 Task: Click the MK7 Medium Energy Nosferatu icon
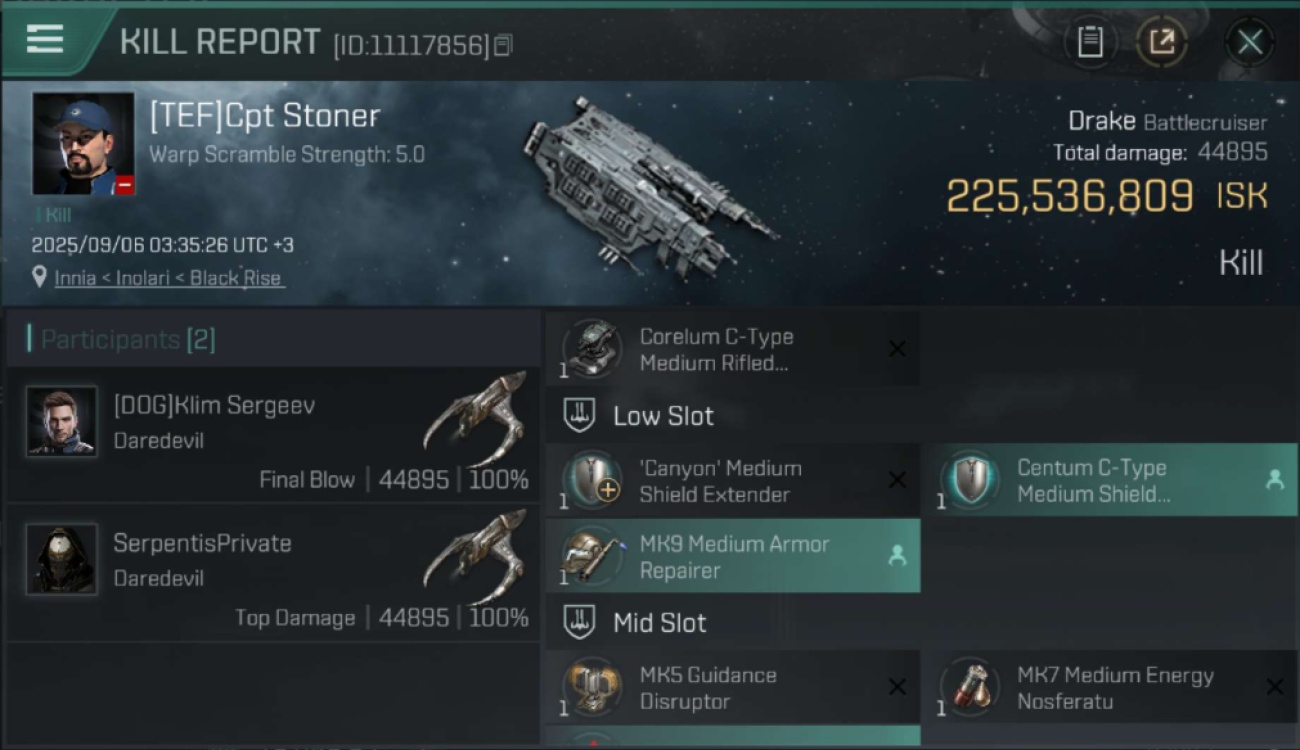(969, 687)
